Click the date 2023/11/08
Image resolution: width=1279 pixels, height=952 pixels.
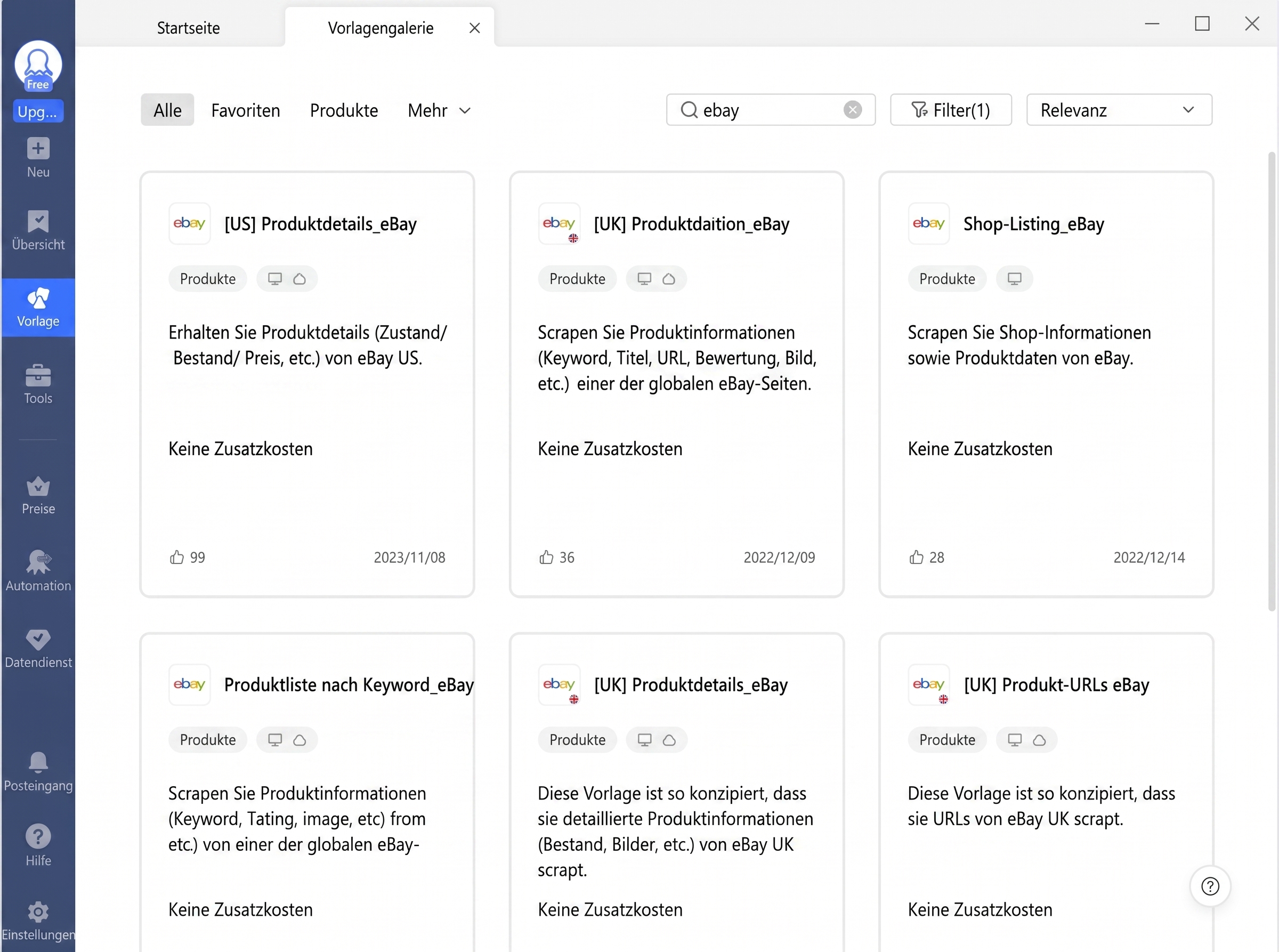410,557
